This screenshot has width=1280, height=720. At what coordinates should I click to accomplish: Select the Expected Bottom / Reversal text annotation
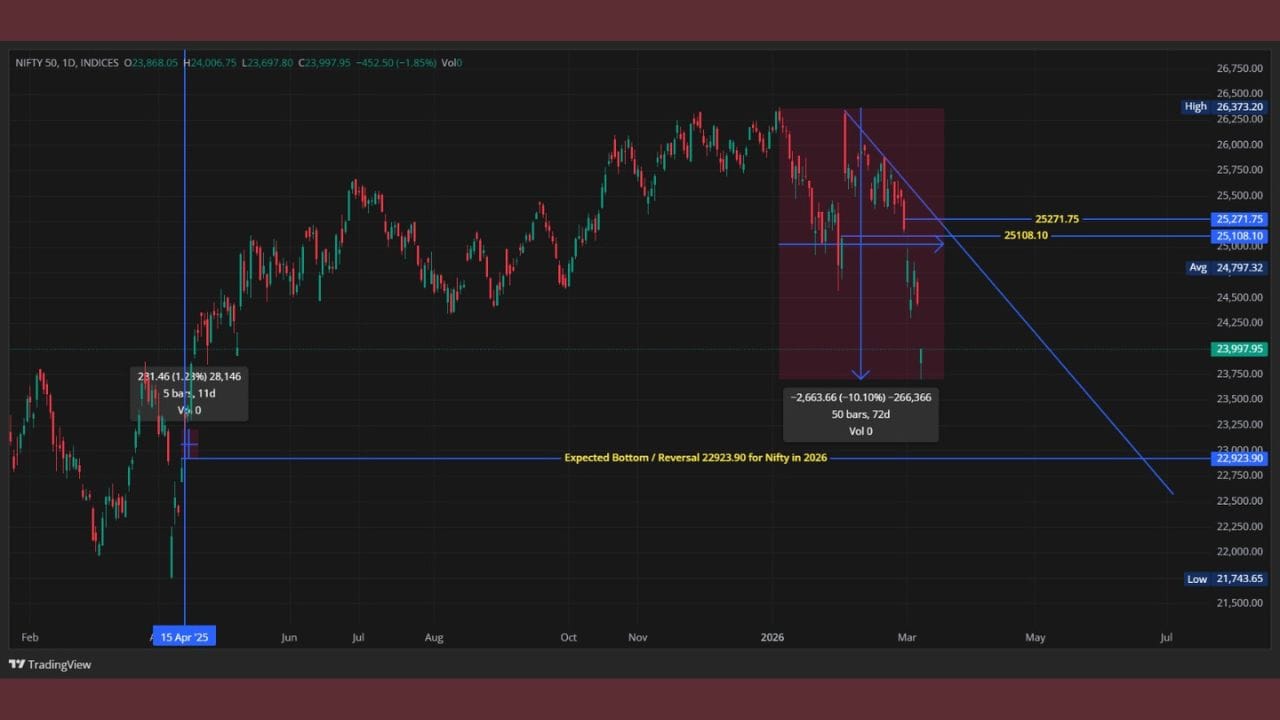click(x=695, y=458)
